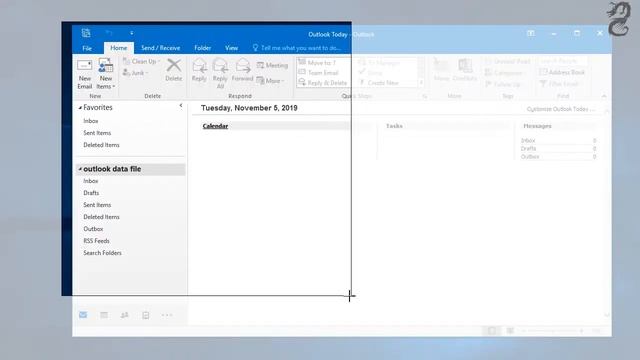Image resolution: width=640 pixels, height=360 pixels.
Task: Open navigation bar more options ellipsis
Action: (x=167, y=315)
